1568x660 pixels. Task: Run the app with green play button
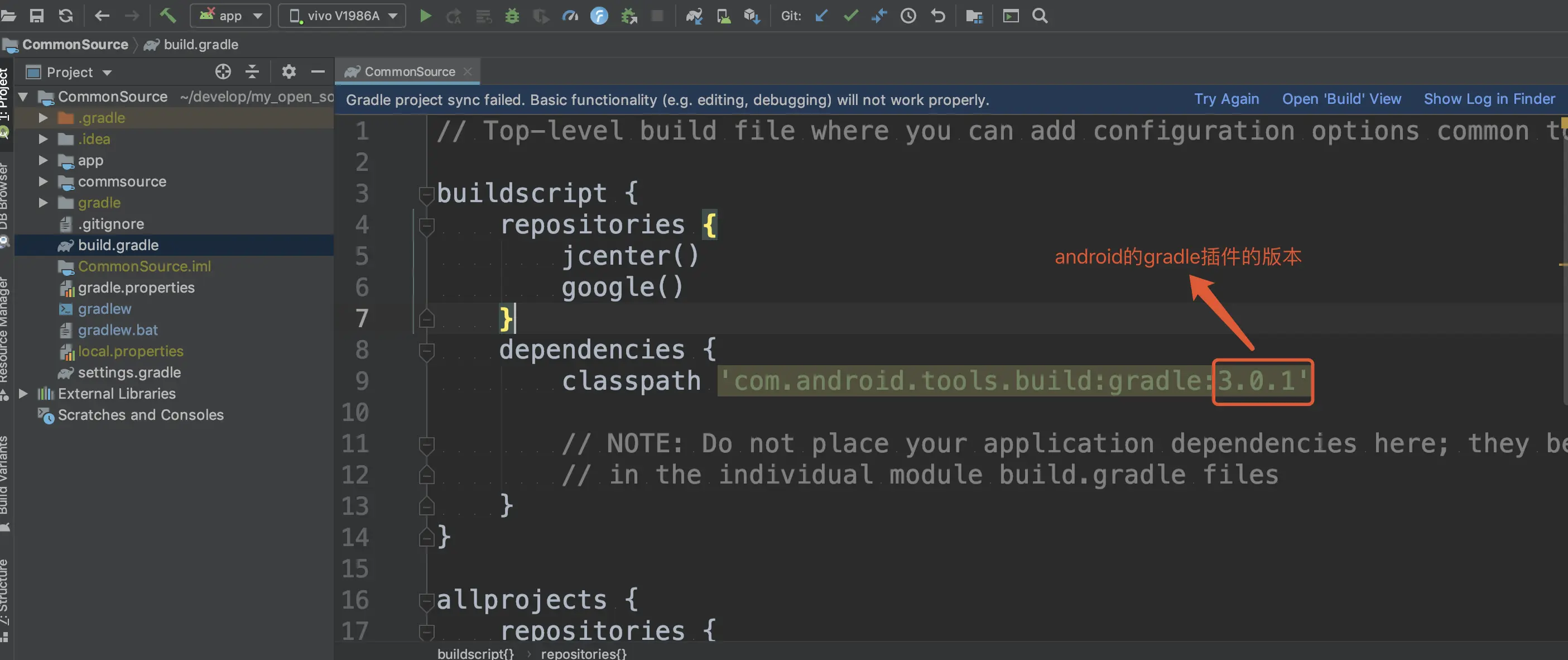pos(425,16)
